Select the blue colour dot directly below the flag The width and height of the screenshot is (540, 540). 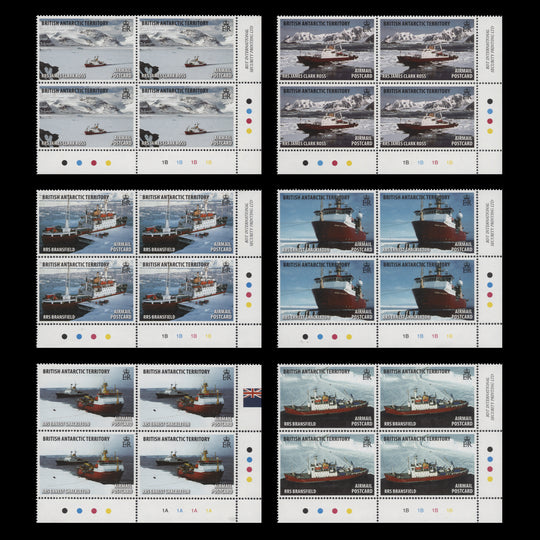(x=249, y=459)
